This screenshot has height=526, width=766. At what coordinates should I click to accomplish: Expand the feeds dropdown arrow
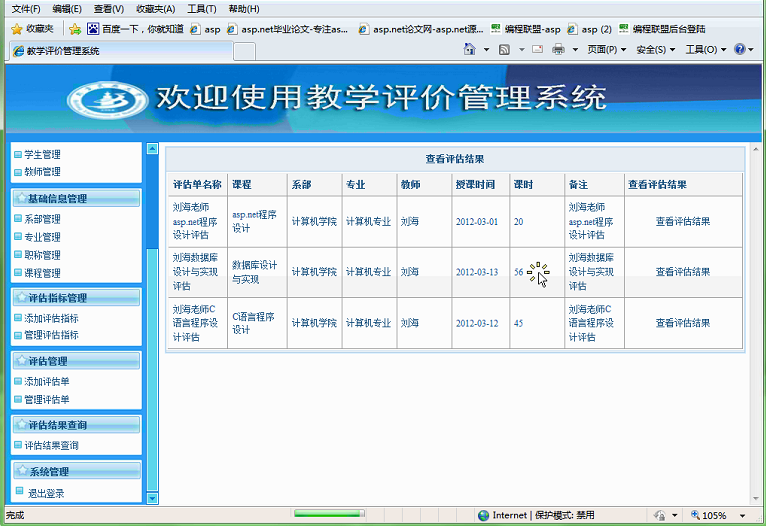pos(521,49)
